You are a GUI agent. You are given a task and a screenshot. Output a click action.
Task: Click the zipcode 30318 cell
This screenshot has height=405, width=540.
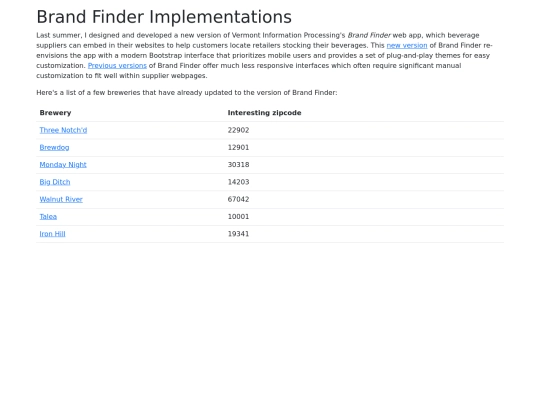238,165
